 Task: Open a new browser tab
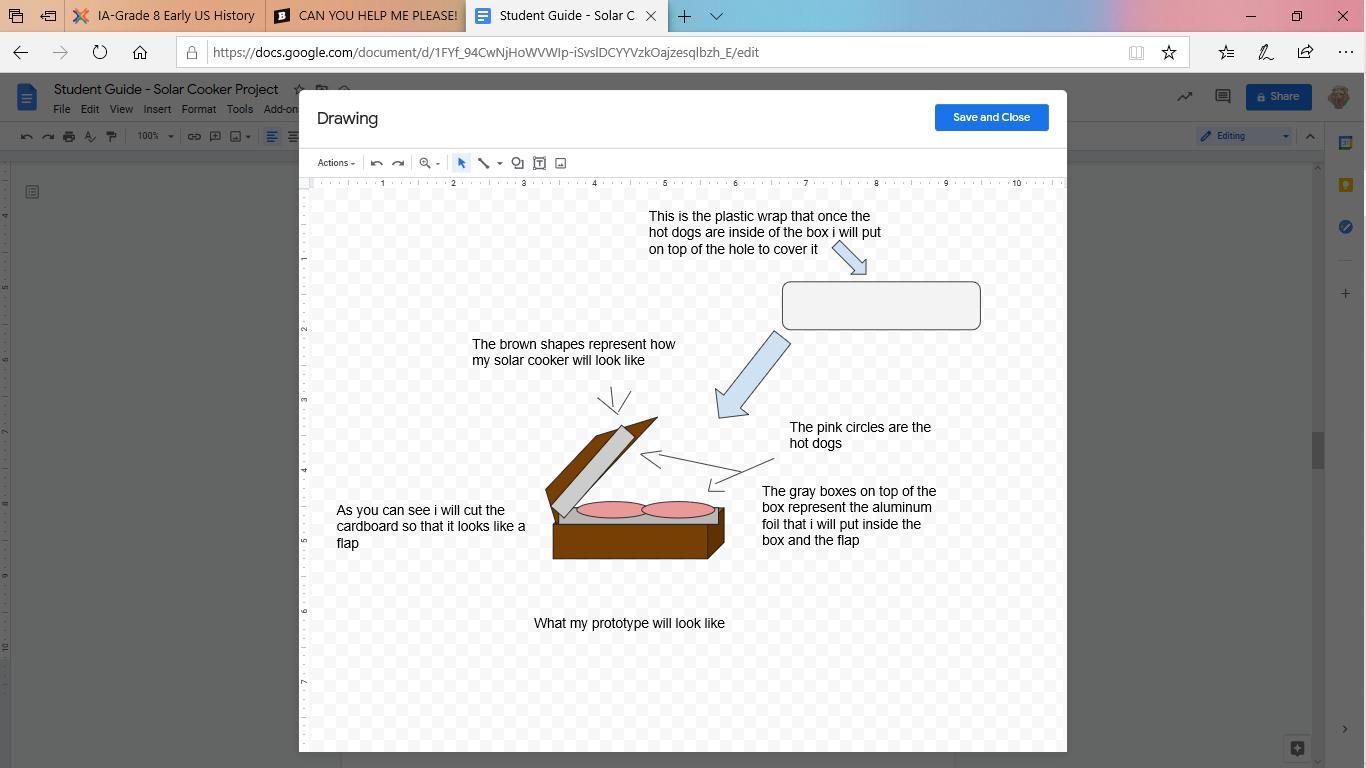684,16
